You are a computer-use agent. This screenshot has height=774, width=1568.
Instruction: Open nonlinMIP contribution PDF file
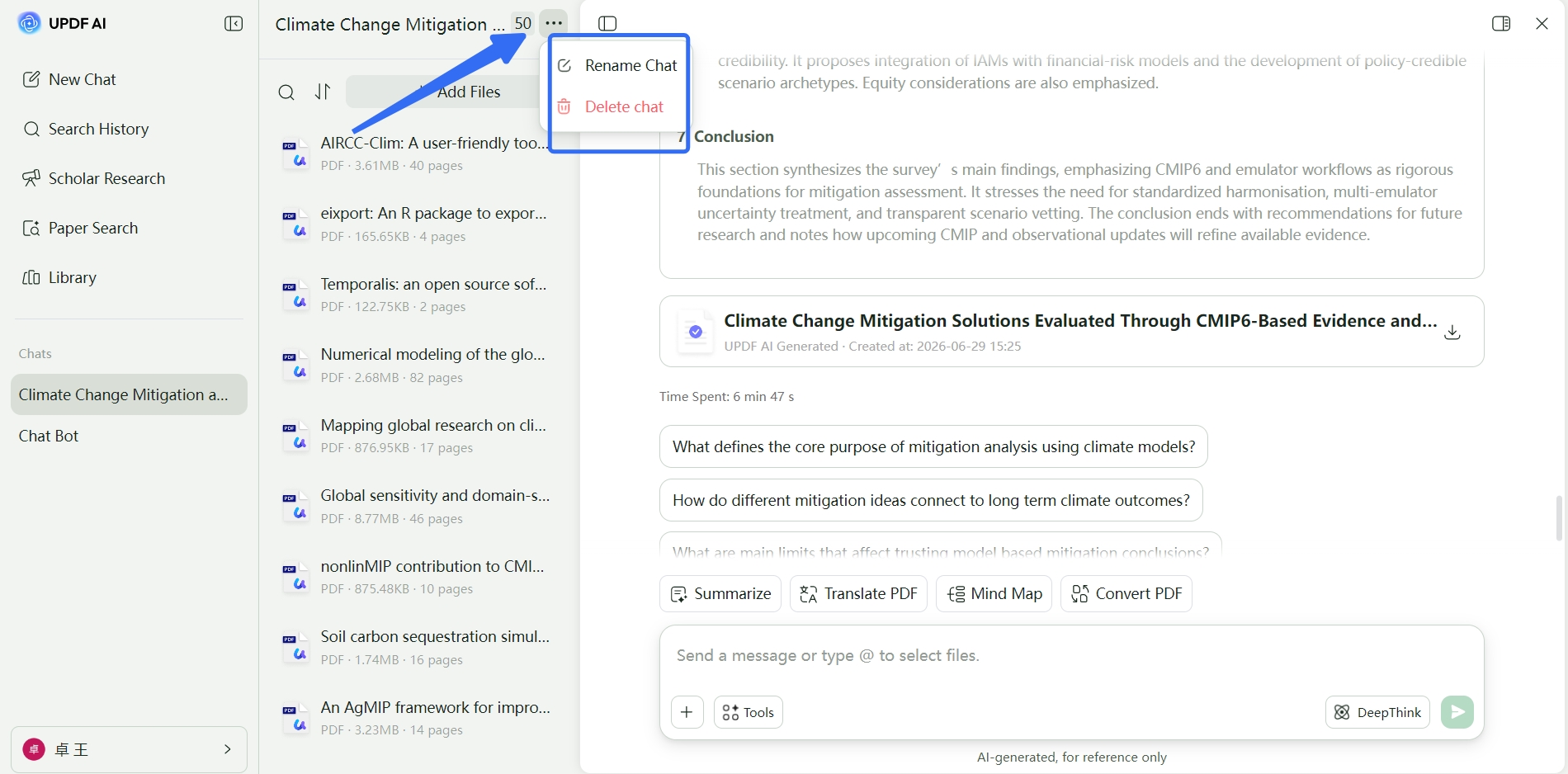(x=417, y=577)
